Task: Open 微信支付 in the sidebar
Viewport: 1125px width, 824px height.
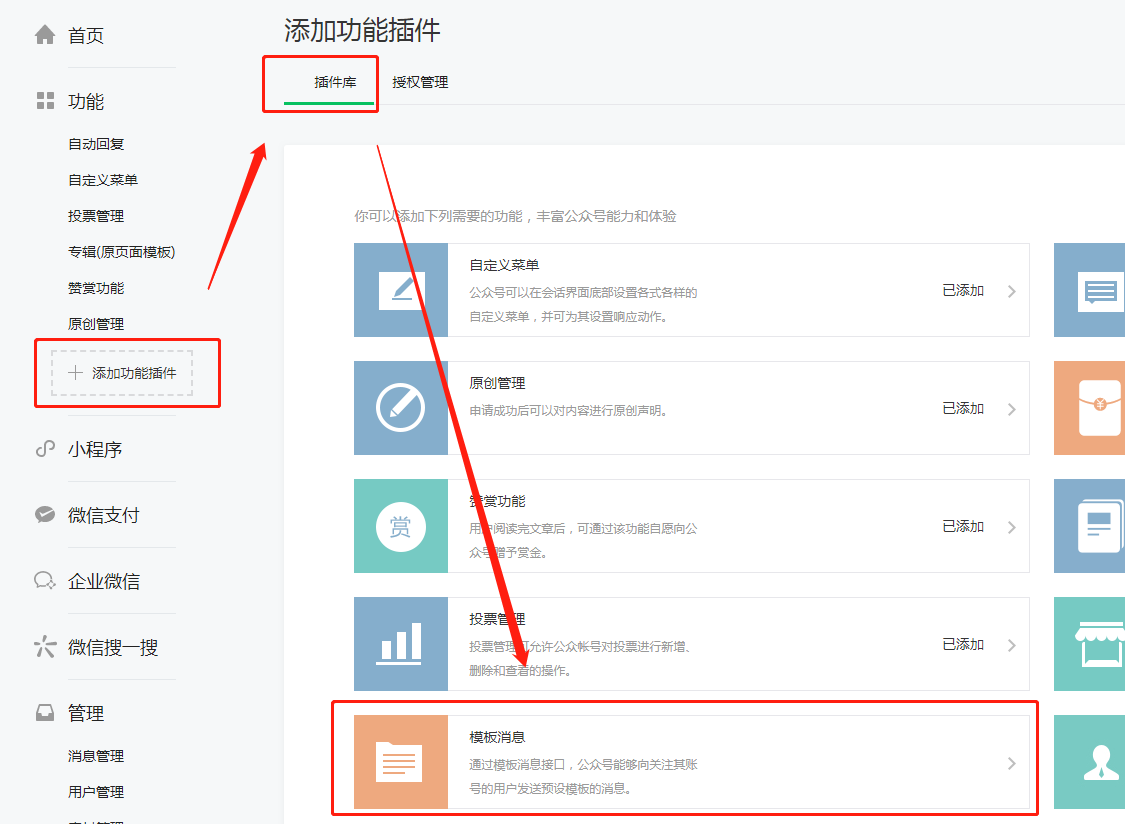Action: [x=103, y=515]
